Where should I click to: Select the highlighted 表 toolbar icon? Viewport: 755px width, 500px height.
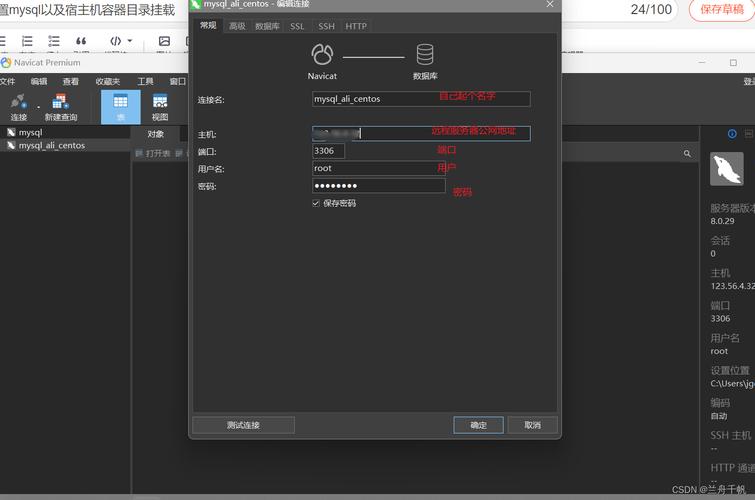pyautogui.click(x=120, y=106)
